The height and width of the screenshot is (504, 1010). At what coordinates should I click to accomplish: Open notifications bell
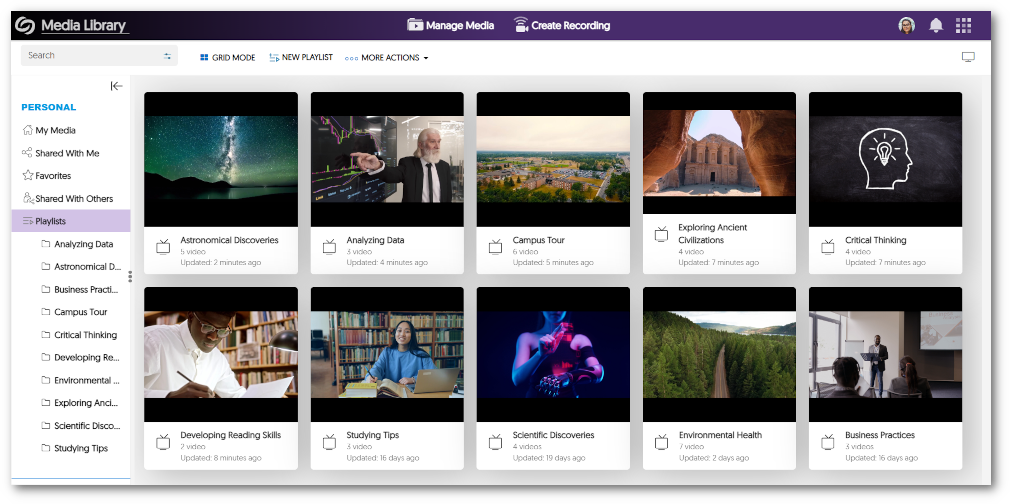936,26
